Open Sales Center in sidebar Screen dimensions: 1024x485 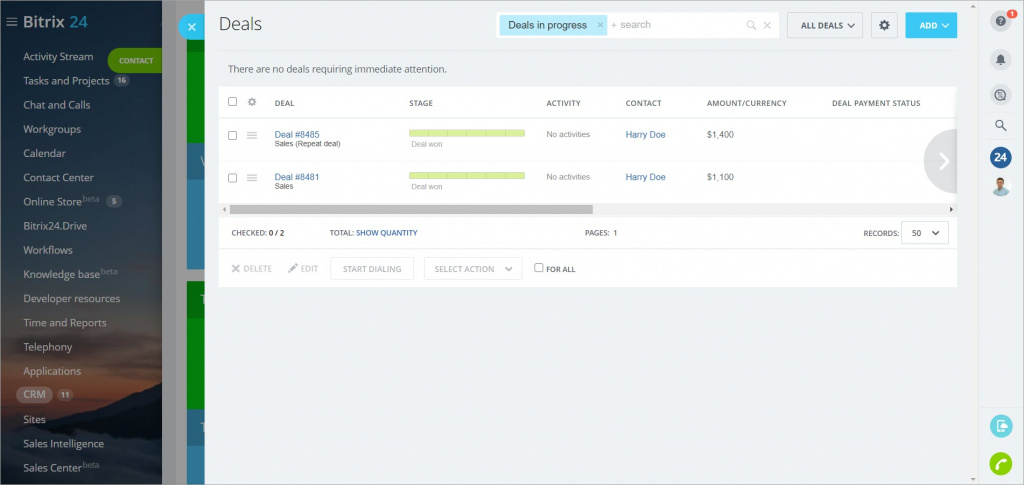pos(53,468)
